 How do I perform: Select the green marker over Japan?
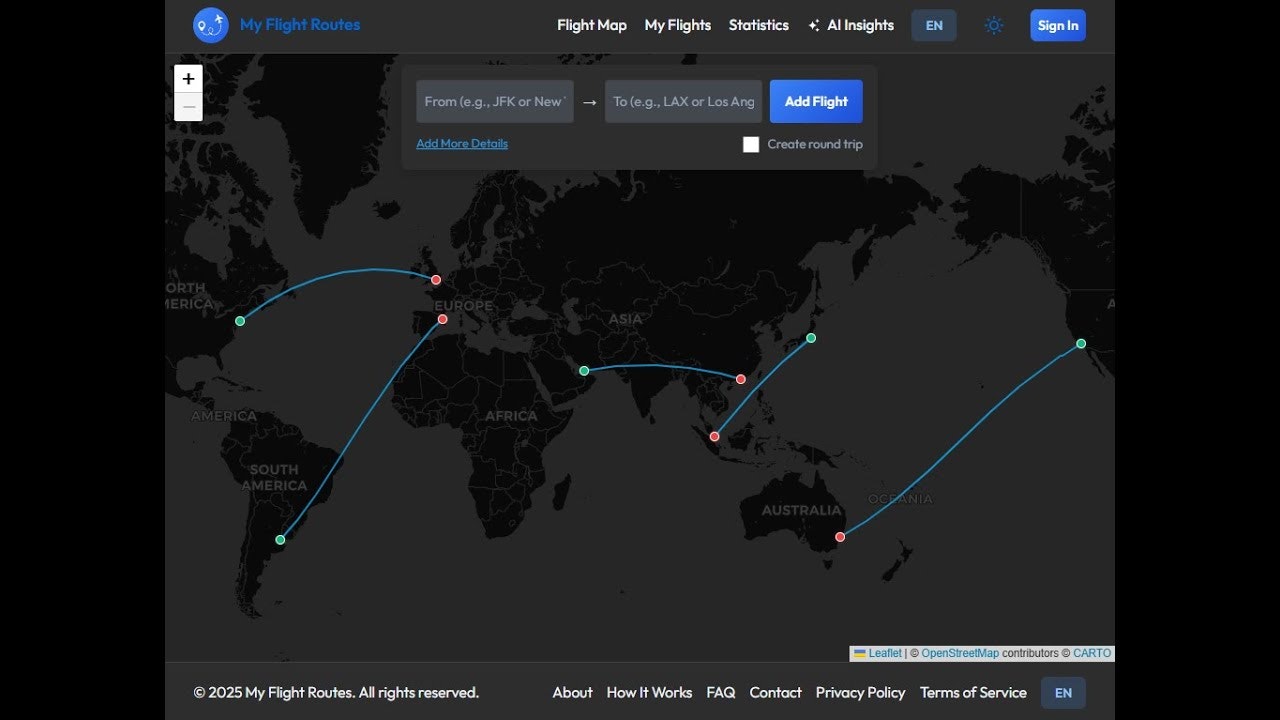[x=811, y=338]
